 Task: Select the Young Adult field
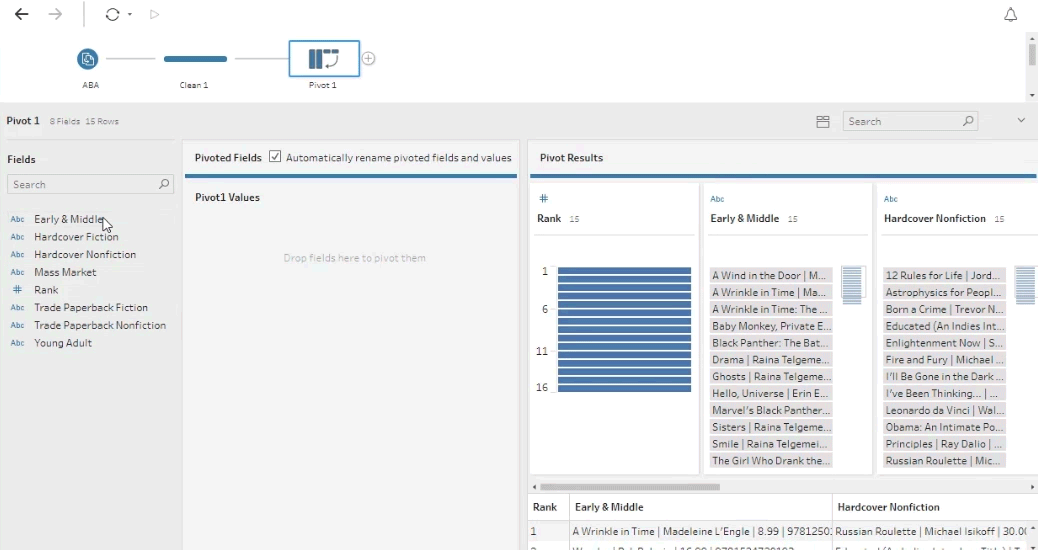pyautogui.click(x=62, y=343)
